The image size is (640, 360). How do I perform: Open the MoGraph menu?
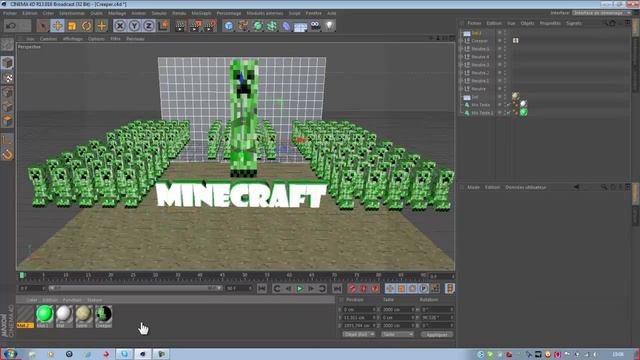[201, 13]
